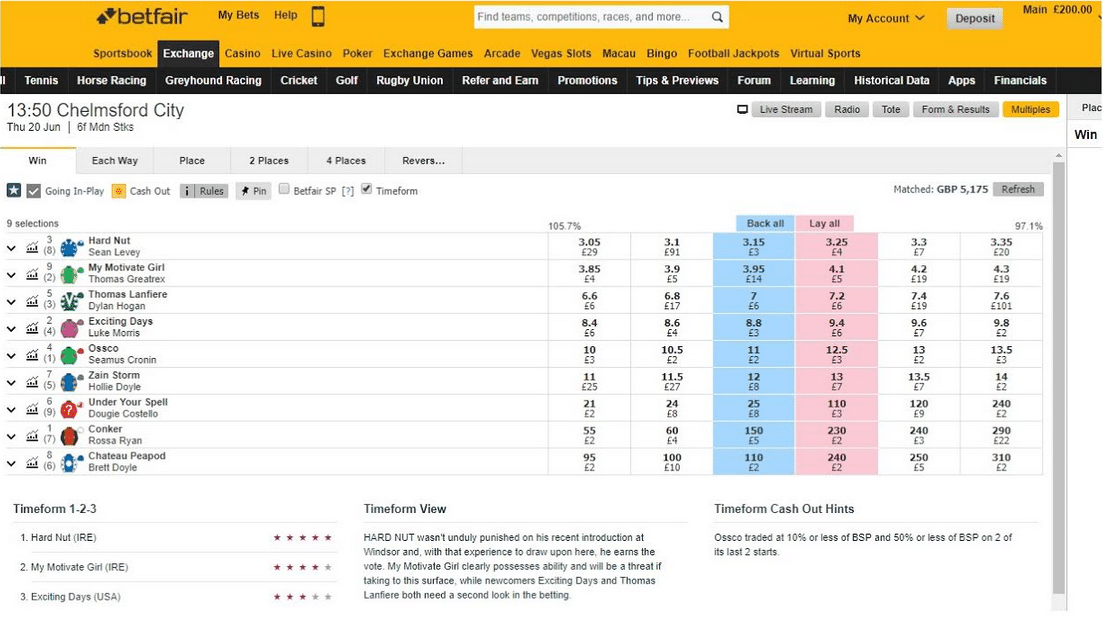Click the Pin button
Viewport: 1103px width, 620px height.
click(x=253, y=191)
